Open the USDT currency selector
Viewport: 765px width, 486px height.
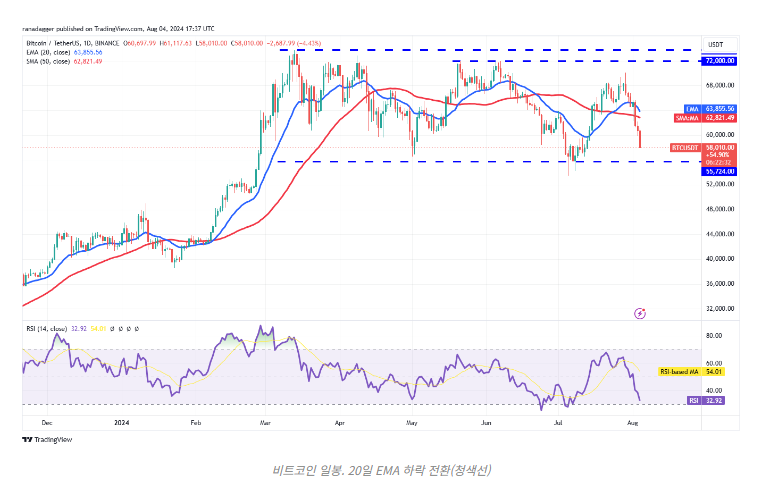click(x=716, y=44)
